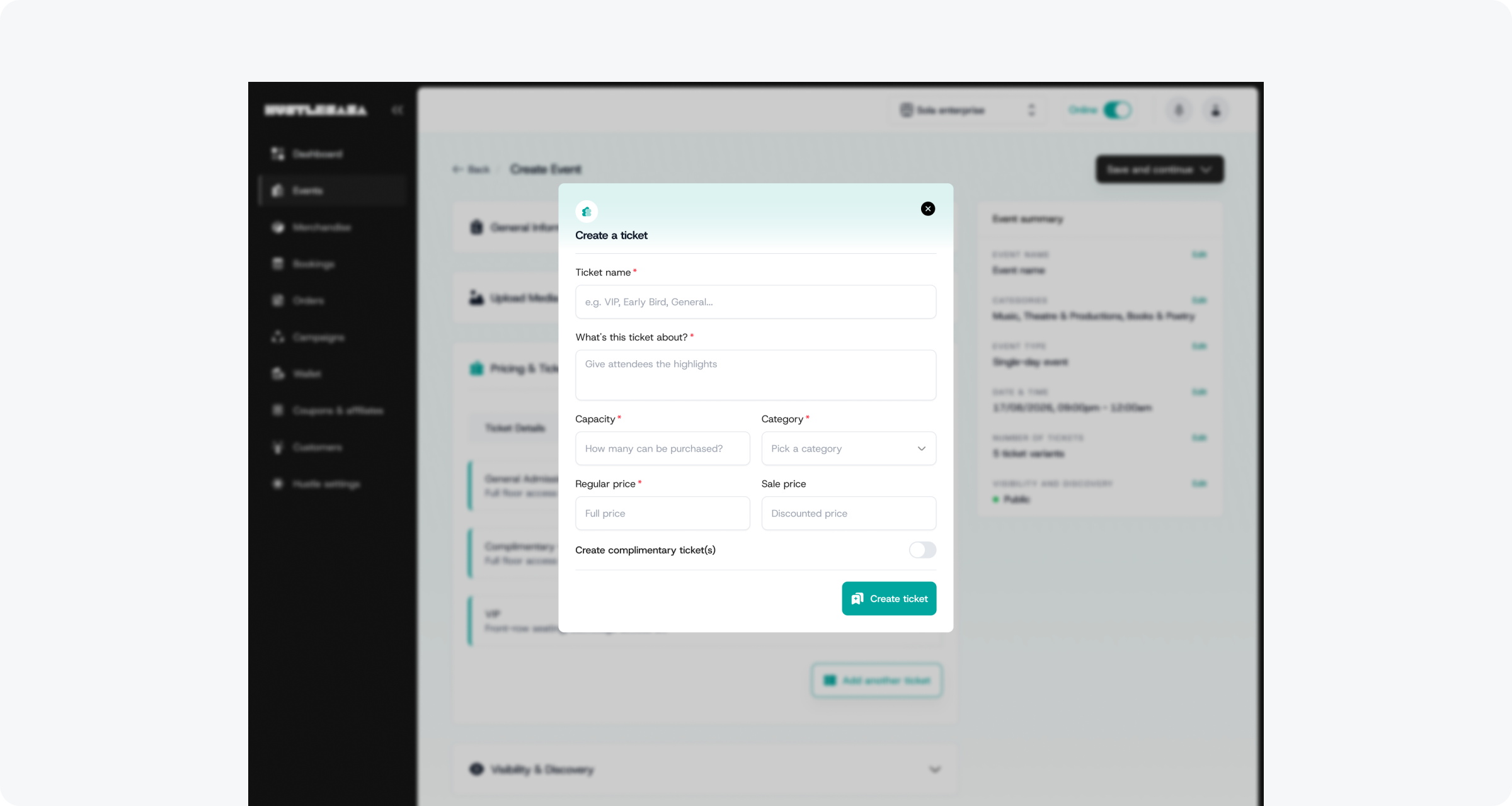Click the Hustle settings sidebar icon
The height and width of the screenshot is (806, 1512).
[x=278, y=484]
